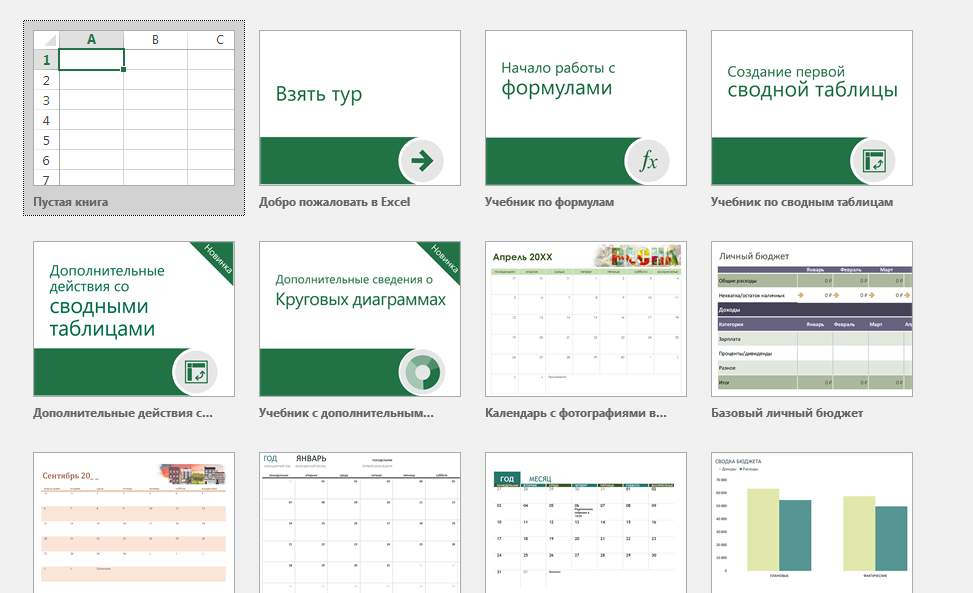Screen dimensions: 973x593
Task: Click 'Календарь с фотографиями в...' label
Action: (576, 412)
